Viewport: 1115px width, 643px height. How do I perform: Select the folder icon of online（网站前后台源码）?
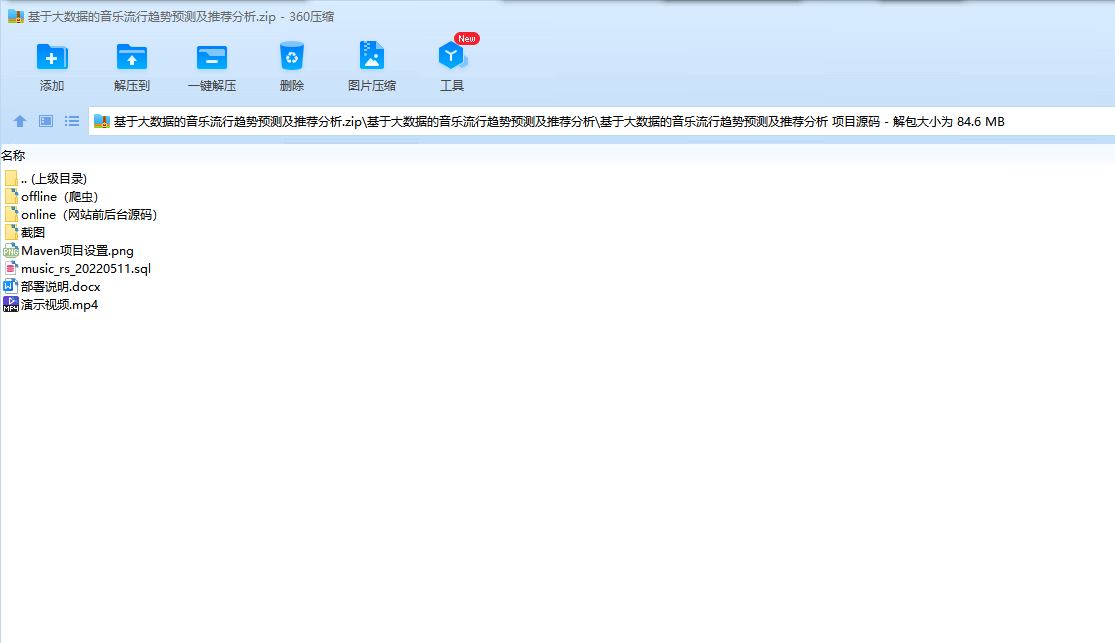click(x=11, y=214)
